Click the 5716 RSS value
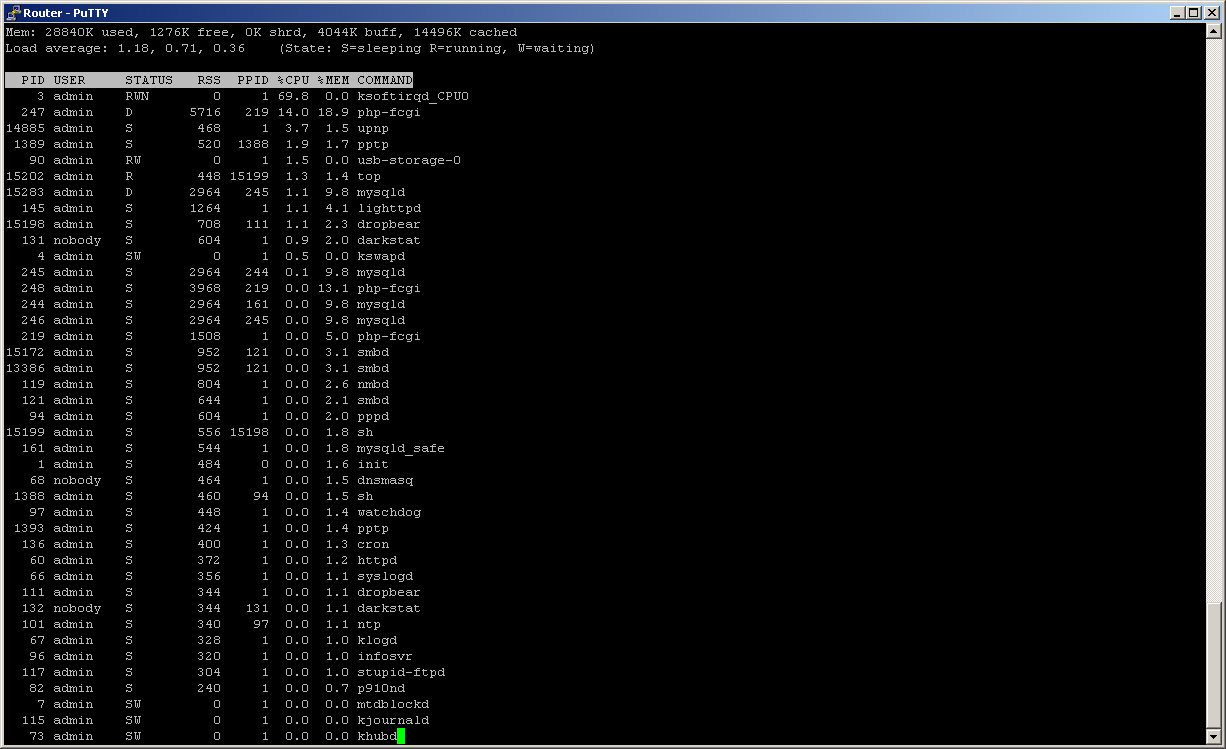The width and height of the screenshot is (1226, 749). pyautogui.click(x=205, y=112)
